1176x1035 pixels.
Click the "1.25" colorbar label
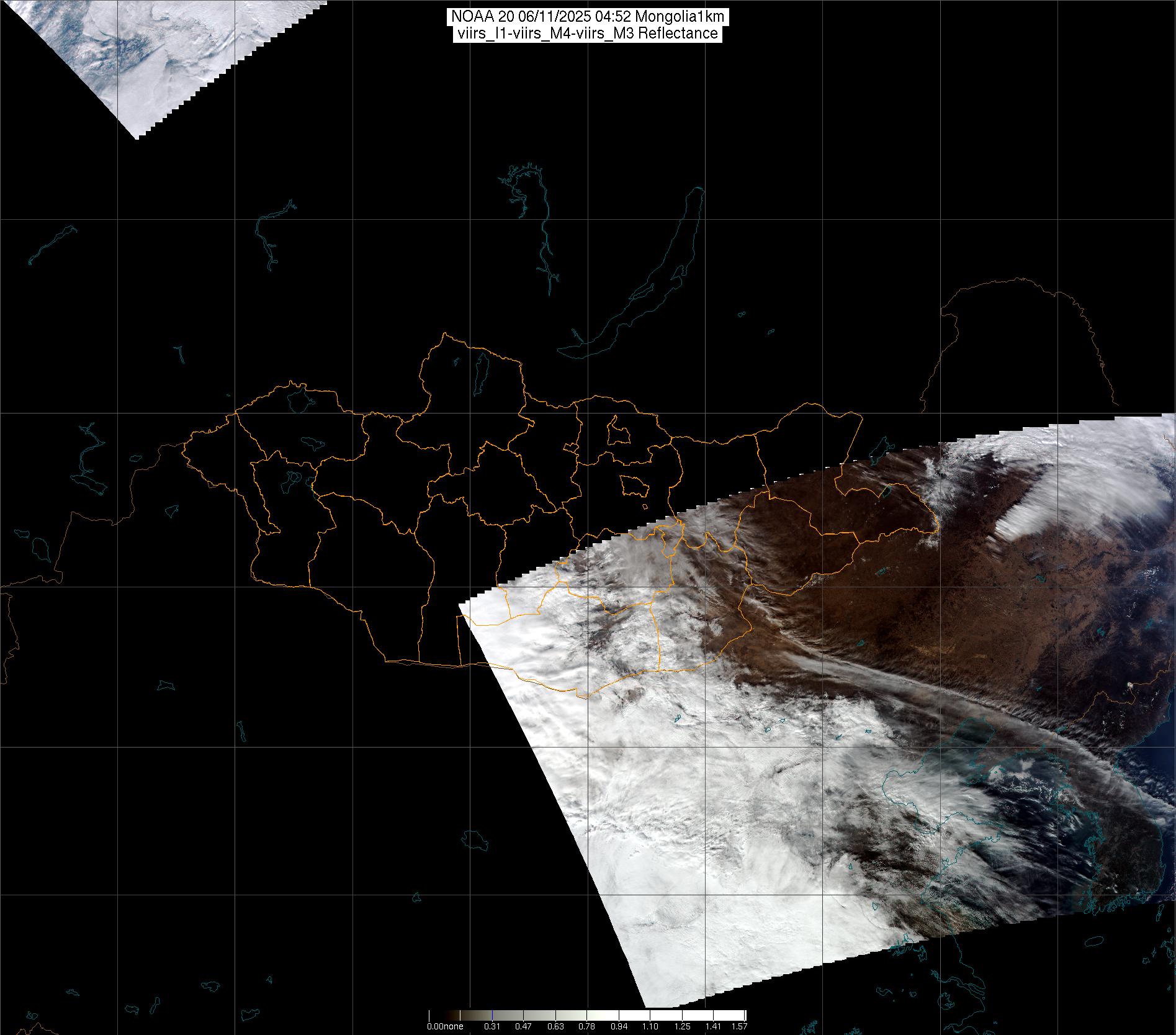pyautogui.click(x=682, y=1026)
